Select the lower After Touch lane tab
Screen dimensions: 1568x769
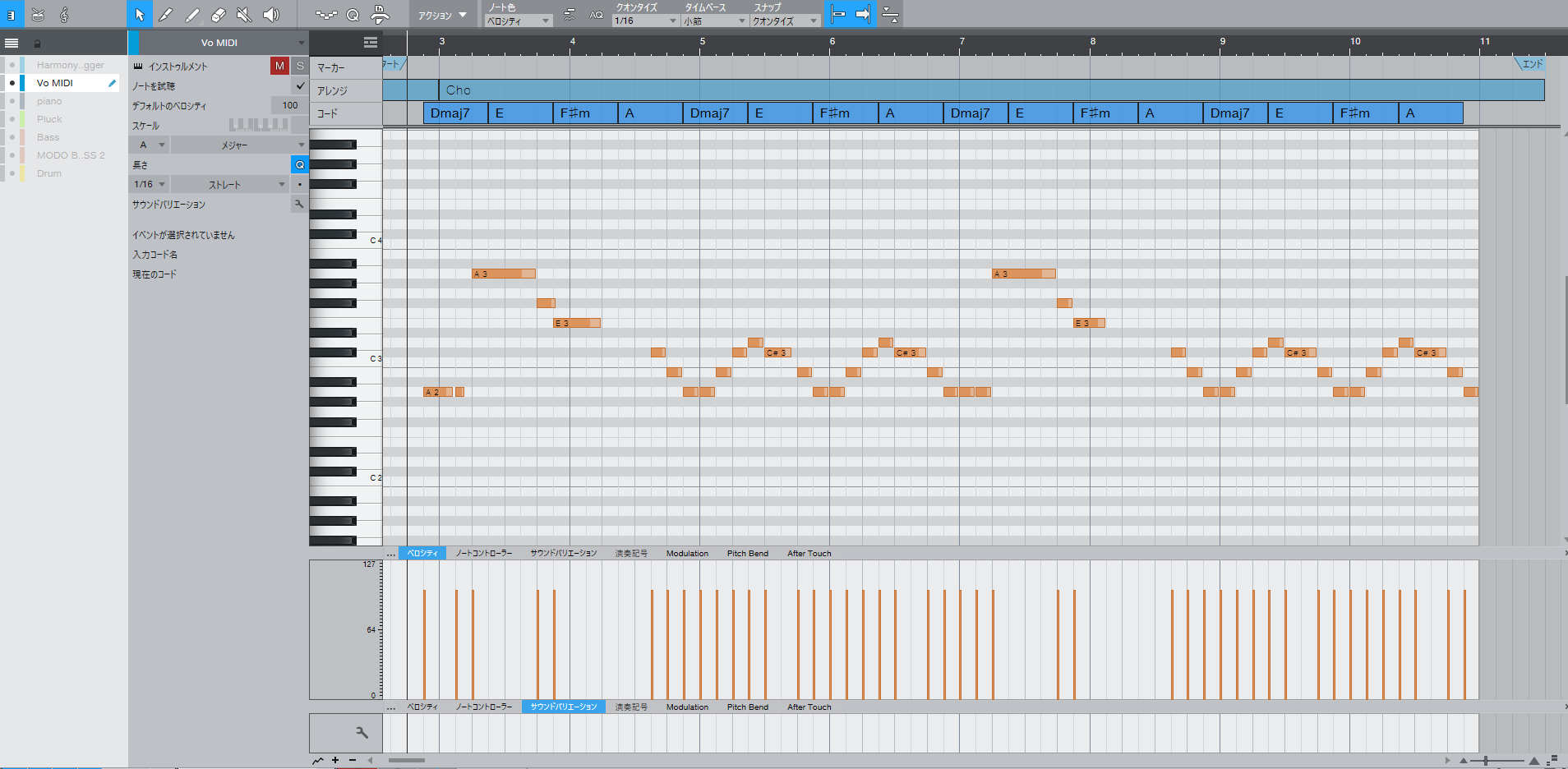809,707
